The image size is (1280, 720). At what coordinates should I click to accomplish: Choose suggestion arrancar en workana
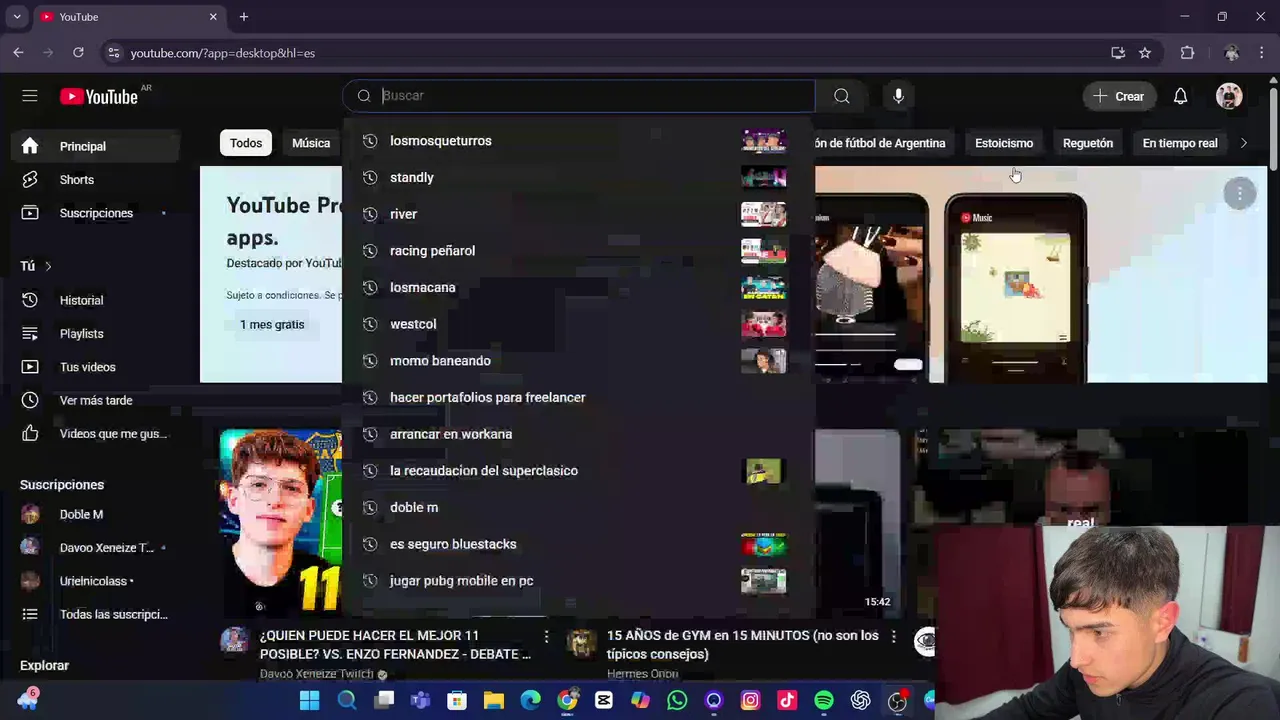click(579, 434)
